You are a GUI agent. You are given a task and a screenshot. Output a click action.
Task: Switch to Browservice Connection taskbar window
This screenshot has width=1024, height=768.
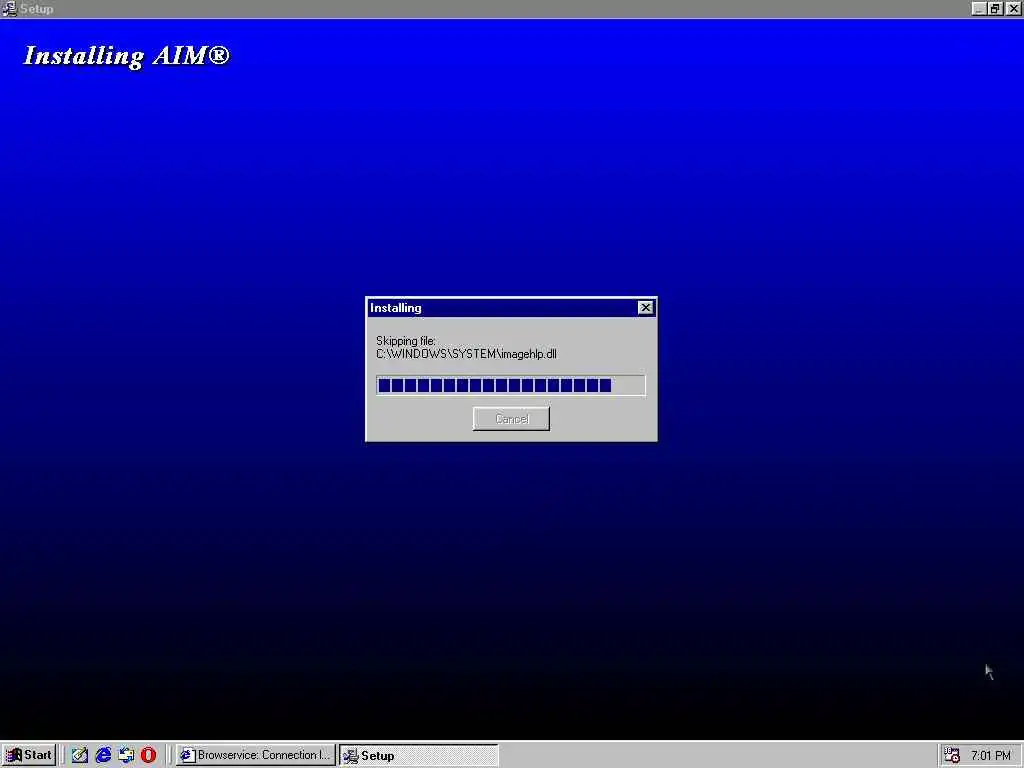(x=255, y=755)
